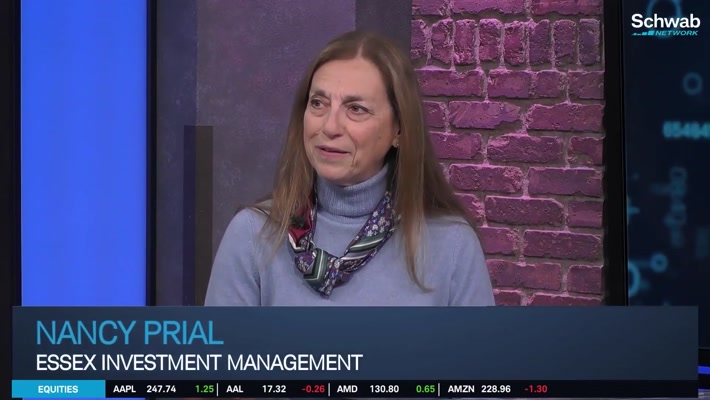
Task: Select the red -0.26 change value
Action: coord(313,389)
